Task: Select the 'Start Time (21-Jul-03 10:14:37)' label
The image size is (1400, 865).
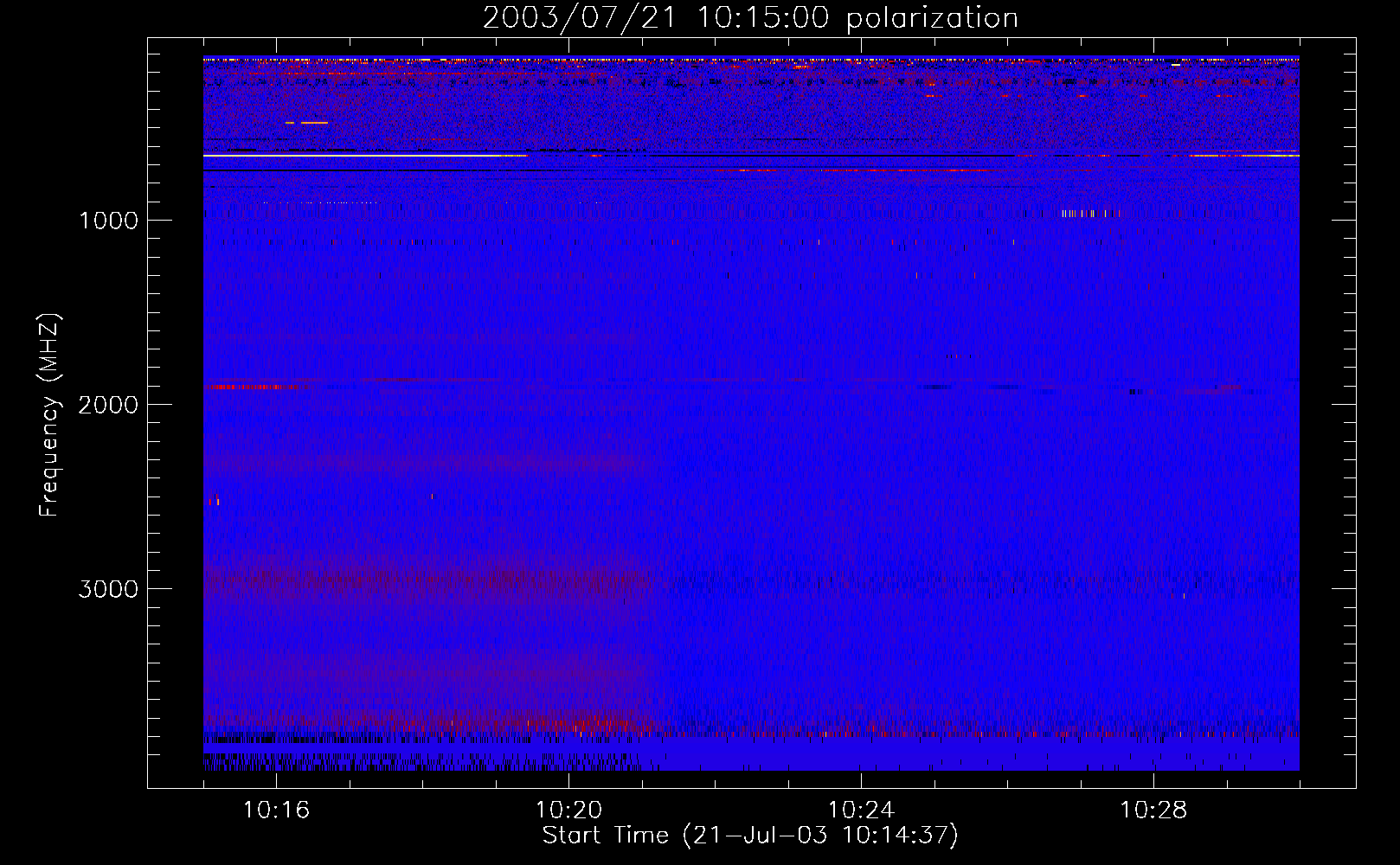Action: (750, 836)
